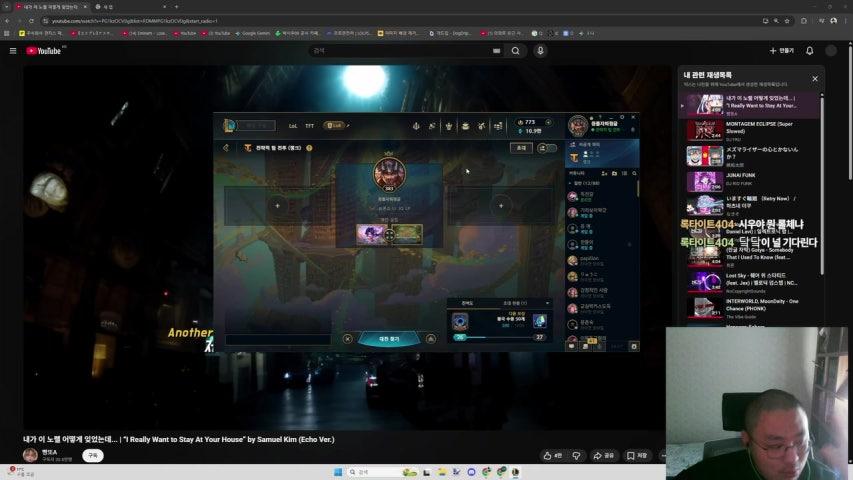Open the notifications bell
The image size is (853, 480).
pyautogui.click(x=810, y=51)
